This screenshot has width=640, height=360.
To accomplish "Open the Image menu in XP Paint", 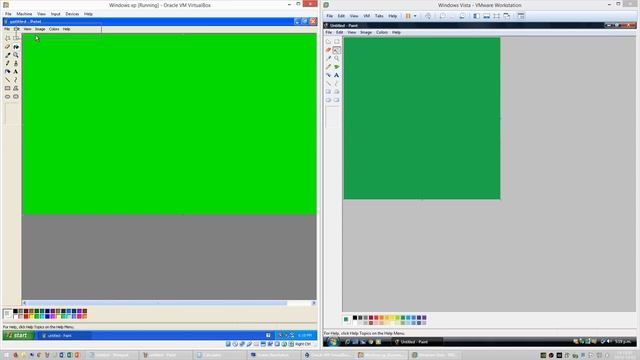I will (x=40, y=29).
